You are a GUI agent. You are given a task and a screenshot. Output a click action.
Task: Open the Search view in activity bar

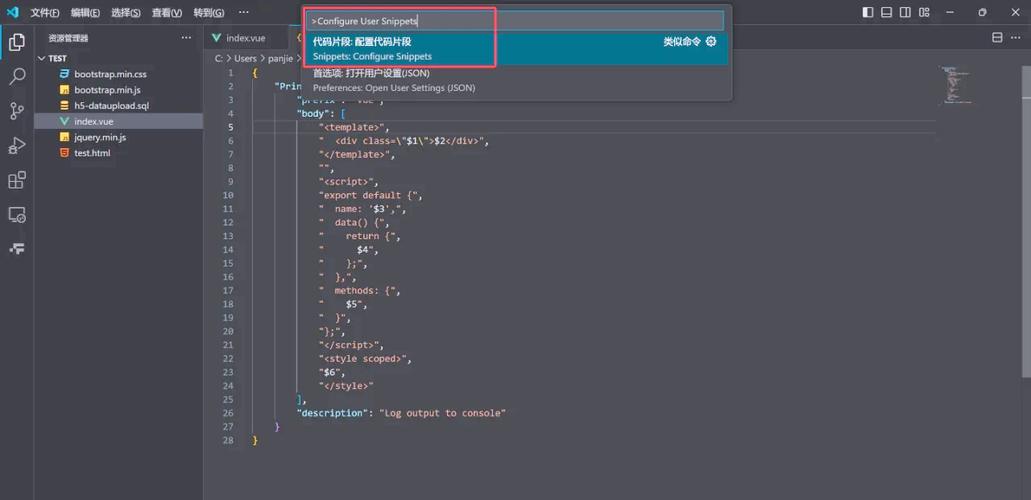pyautogui.click(x=17, y=77)
